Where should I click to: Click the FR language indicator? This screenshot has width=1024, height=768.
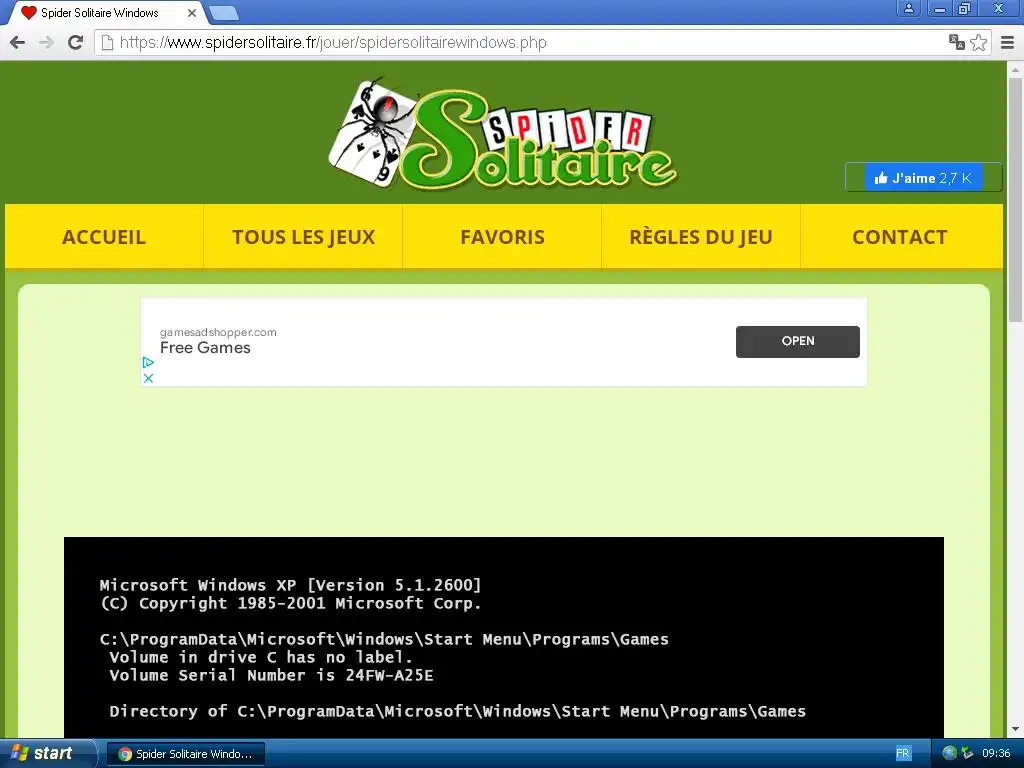pyautogui.click(x=903, y=754)
